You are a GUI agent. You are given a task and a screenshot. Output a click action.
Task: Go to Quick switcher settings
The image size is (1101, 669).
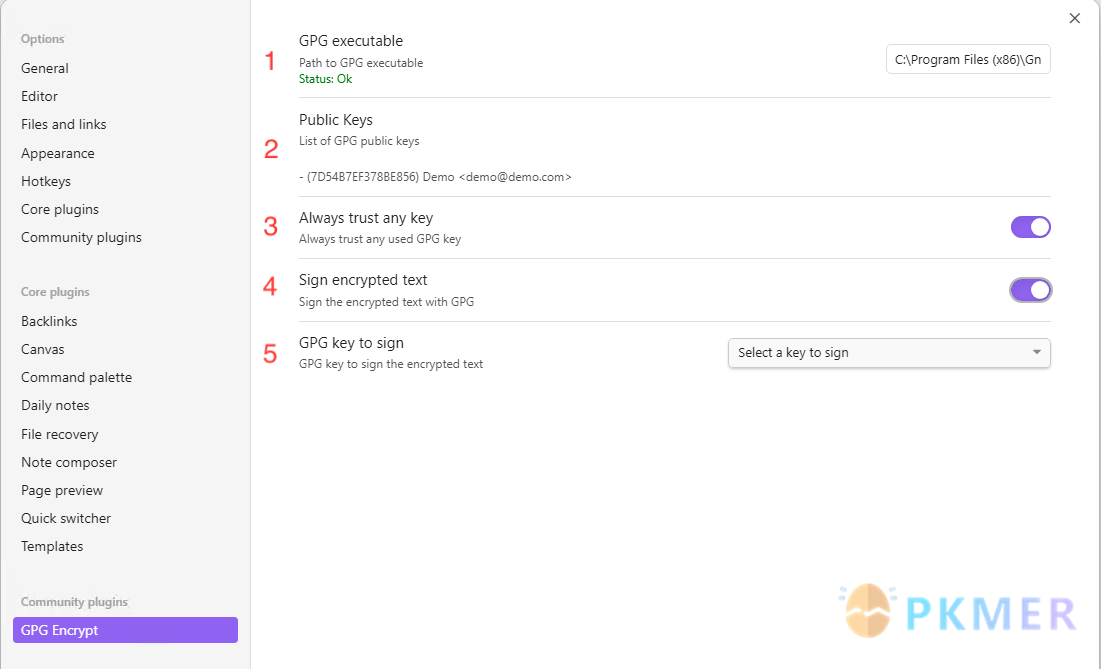coord(66,518)
